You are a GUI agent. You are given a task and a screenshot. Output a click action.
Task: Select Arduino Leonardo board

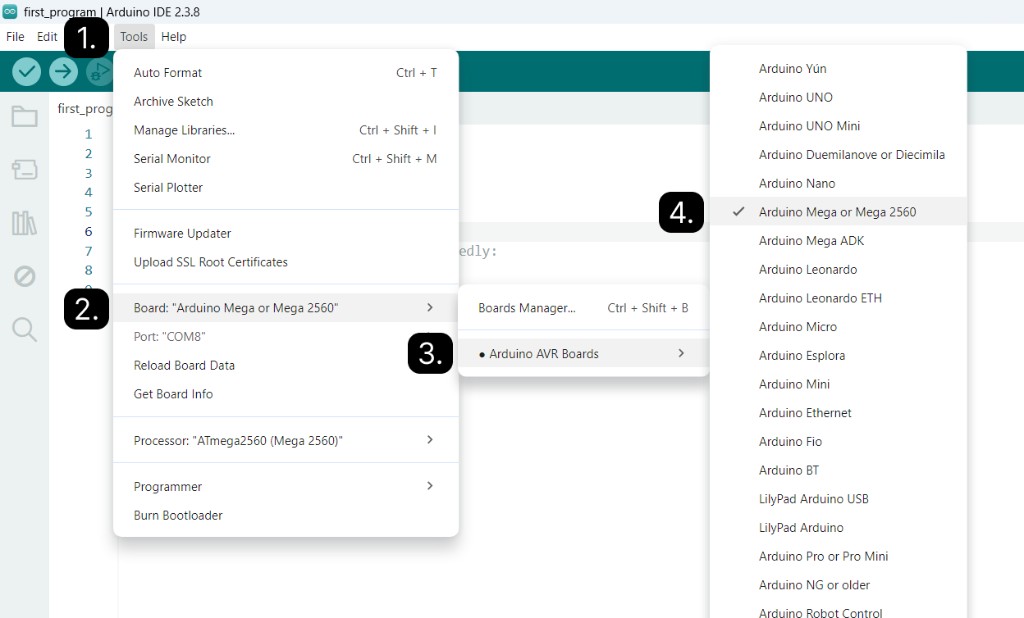[x=838, y=269]
